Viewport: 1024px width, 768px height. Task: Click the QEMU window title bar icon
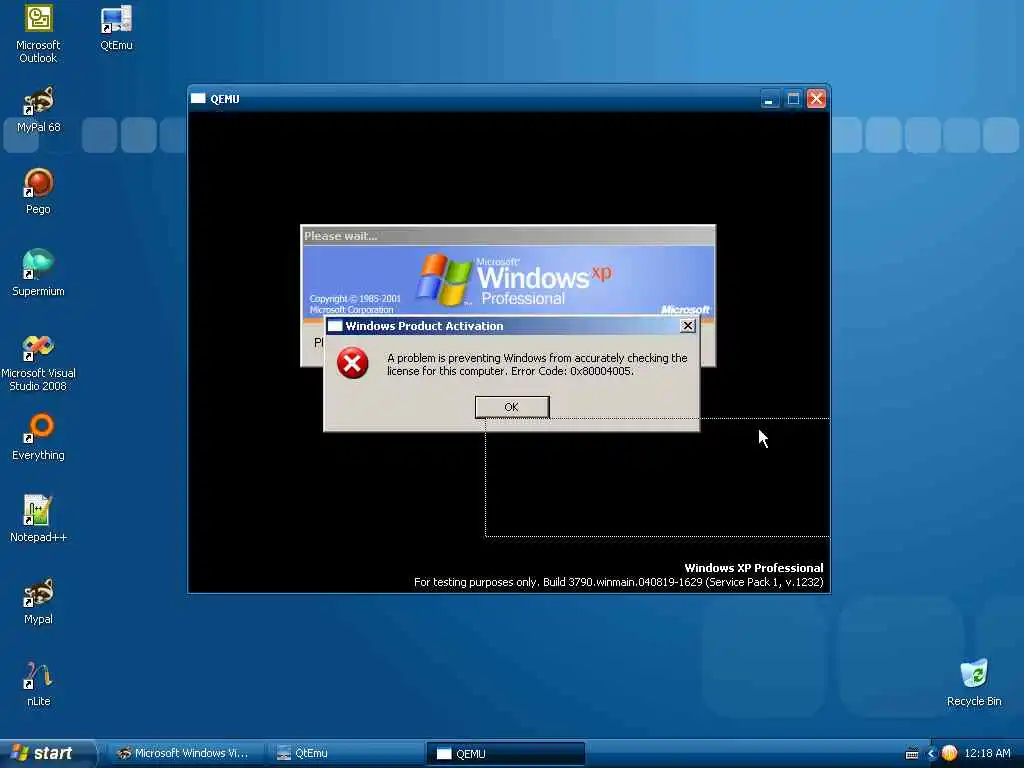tap(198, 99)
